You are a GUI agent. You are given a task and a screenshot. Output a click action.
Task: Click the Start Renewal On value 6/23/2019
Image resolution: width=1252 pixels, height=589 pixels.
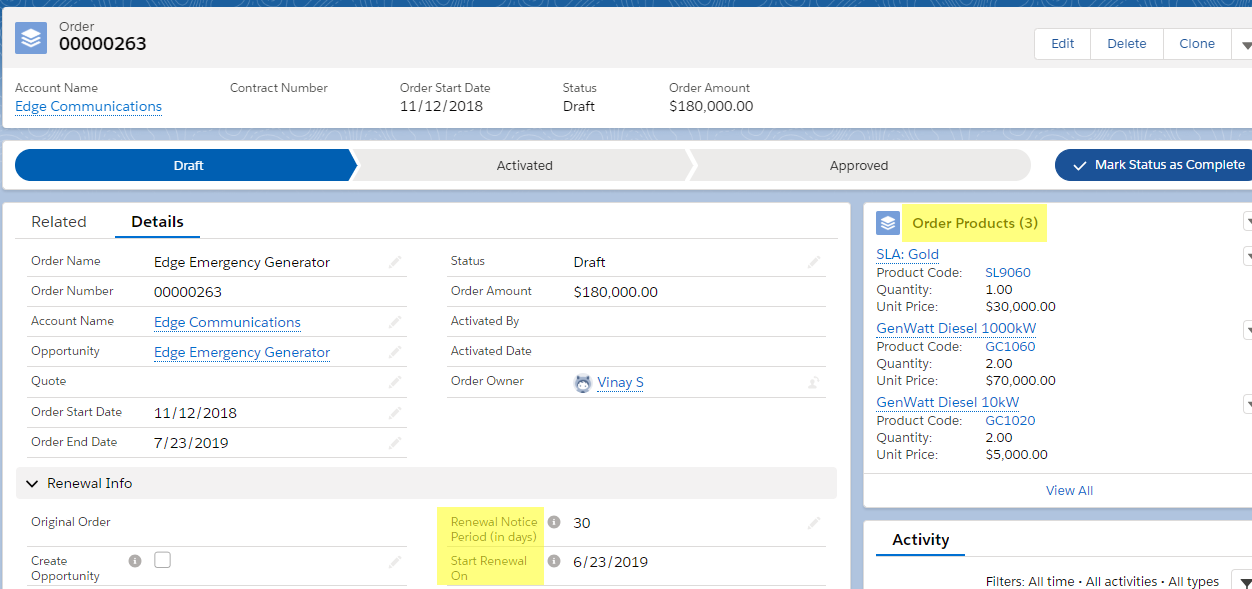point(610,562)
